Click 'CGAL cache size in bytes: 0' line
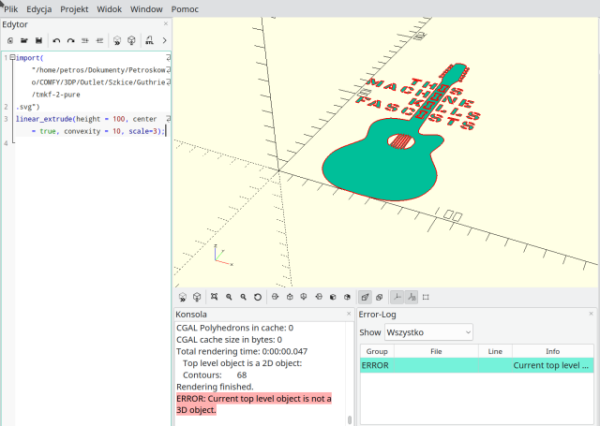The image size is (600, 426). [229, 339]
